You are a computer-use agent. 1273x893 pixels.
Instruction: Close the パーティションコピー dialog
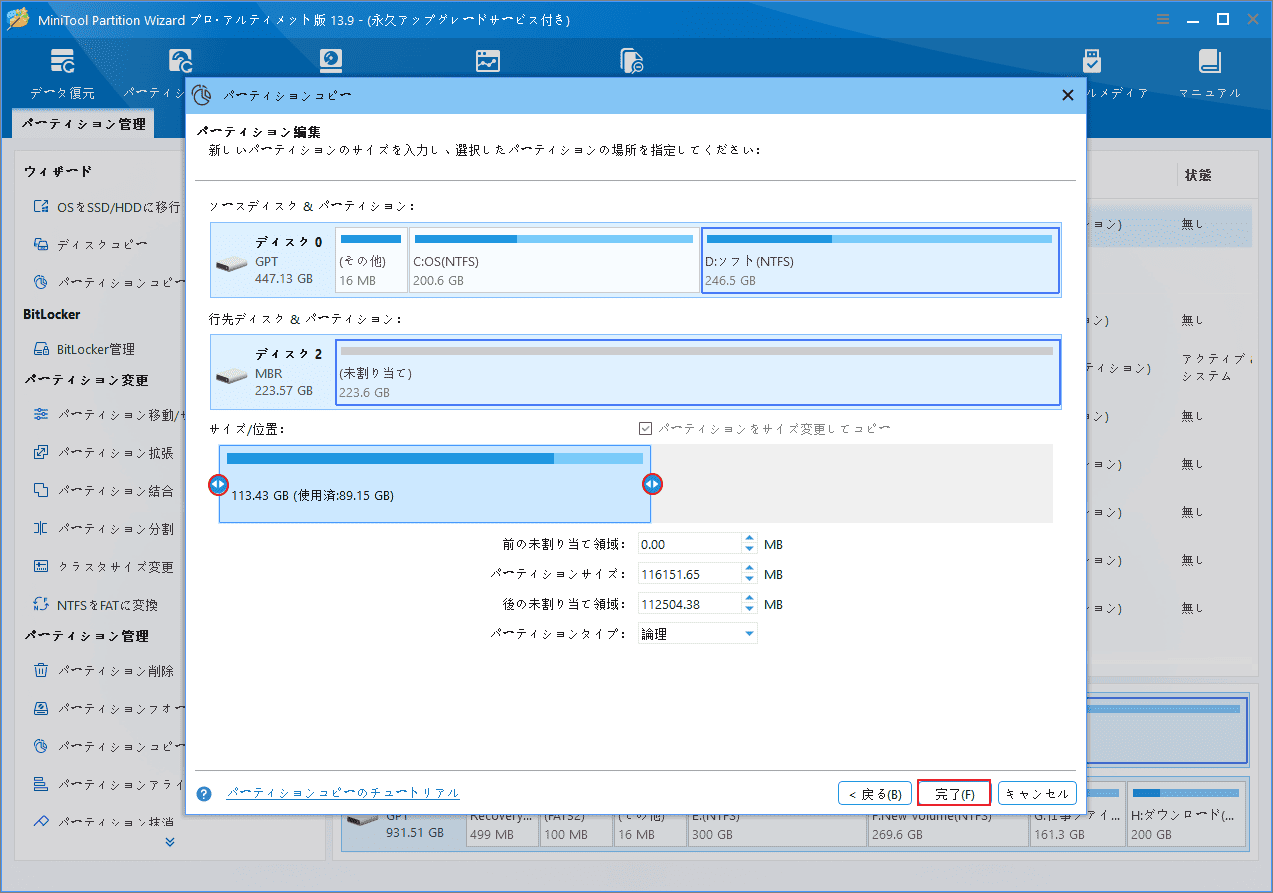(x=1067, y=95)
